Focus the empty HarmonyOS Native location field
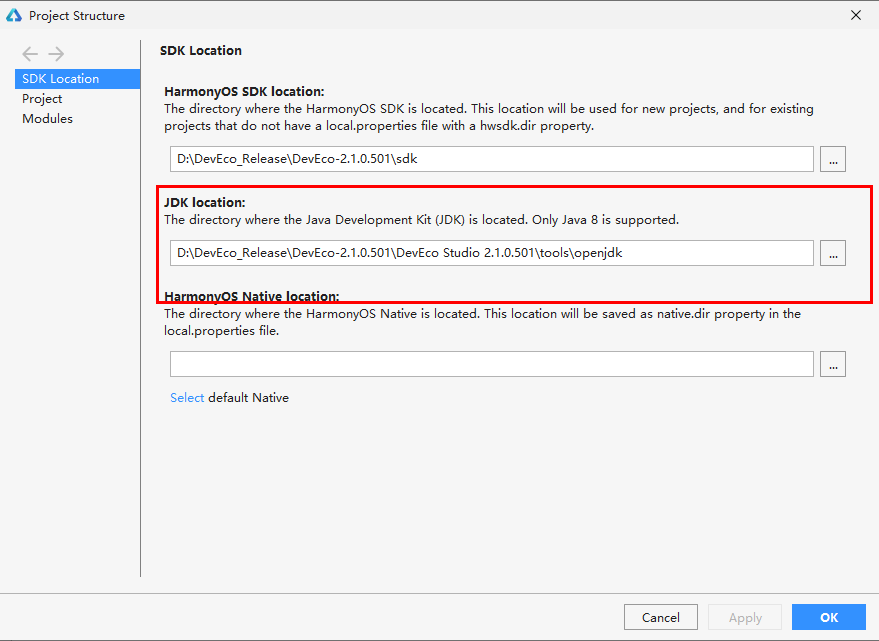The width and height of the screenshot is (879, 641). pos(492,365)
